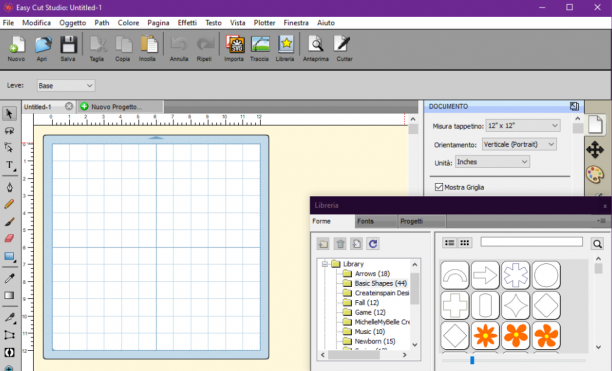Click the library search magnifier button
612x371 pixels.
point(597,244)
